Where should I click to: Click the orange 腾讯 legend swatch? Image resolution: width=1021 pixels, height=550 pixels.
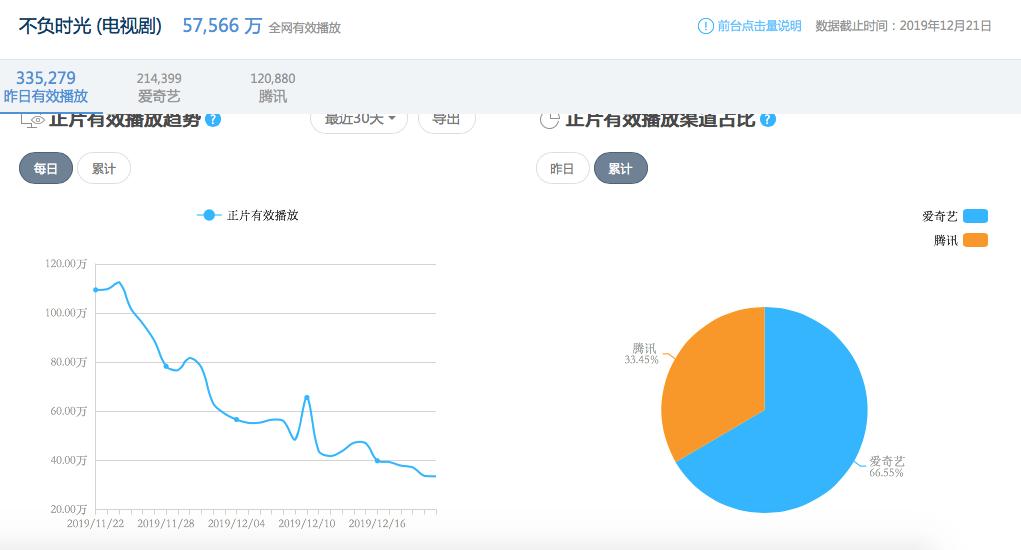pyautogui.click(x=975, y=240)
